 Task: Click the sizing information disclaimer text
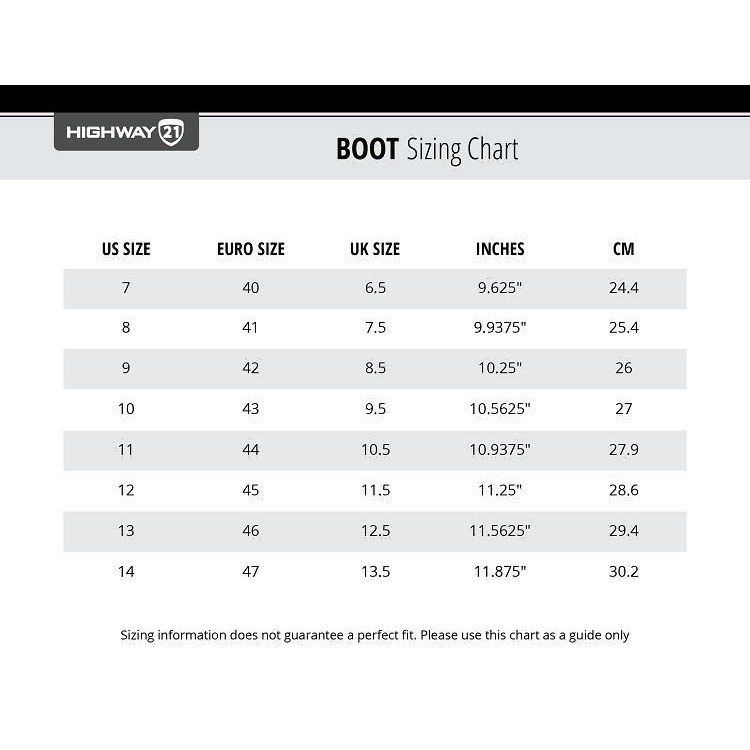click(x=375, y=635)
